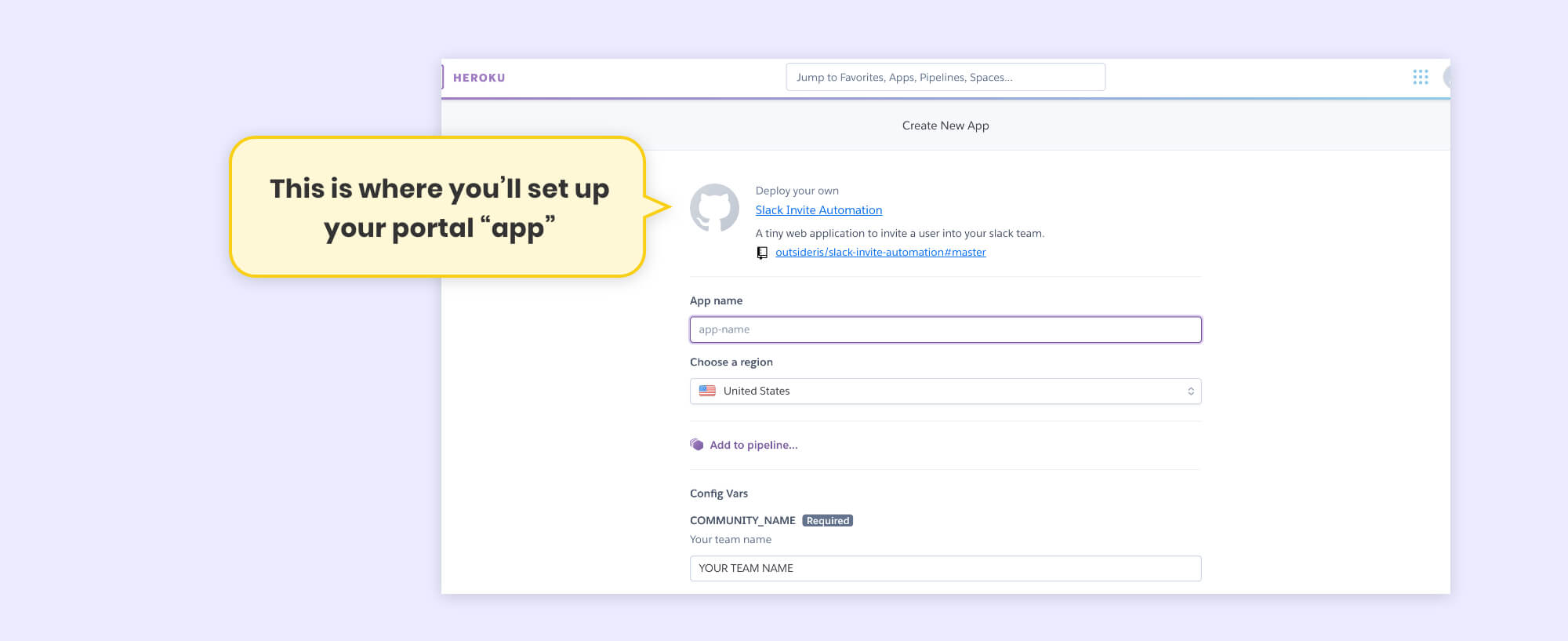
Task: Expand the Add to pipeline option
Action: (x=753, y=445)
